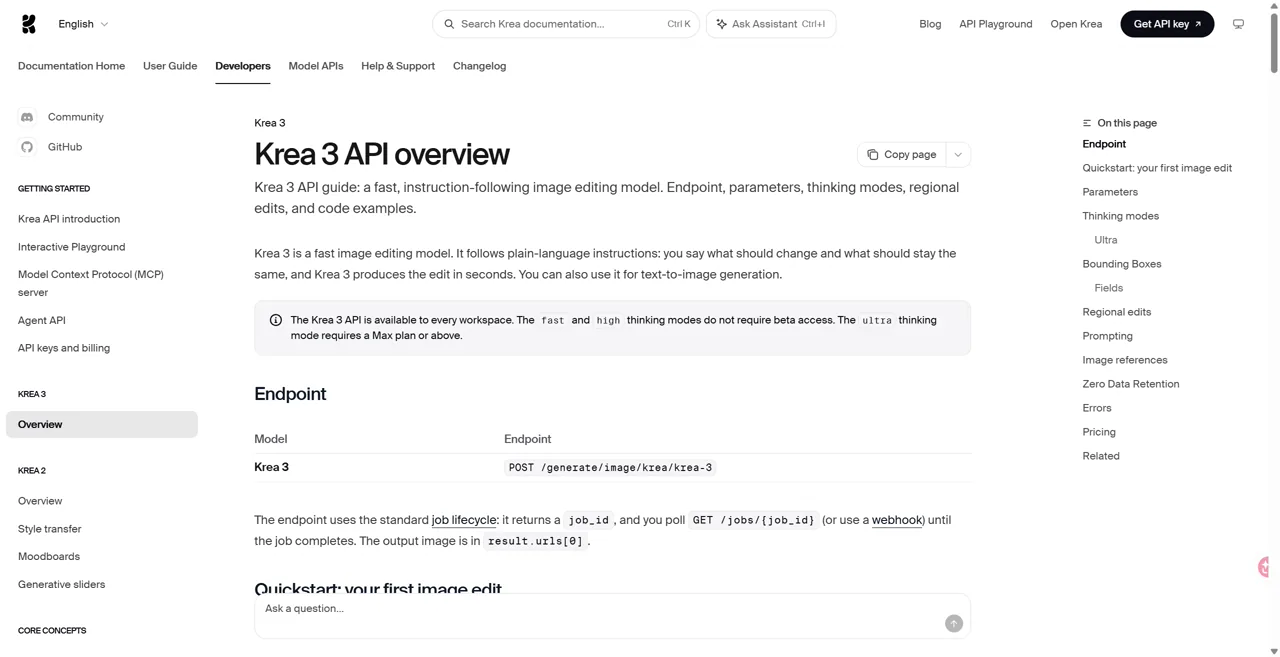Screen dimensions: 1280x657
Task: Open Model Context Protocol (MCP) server page
Action: (91, 283)
